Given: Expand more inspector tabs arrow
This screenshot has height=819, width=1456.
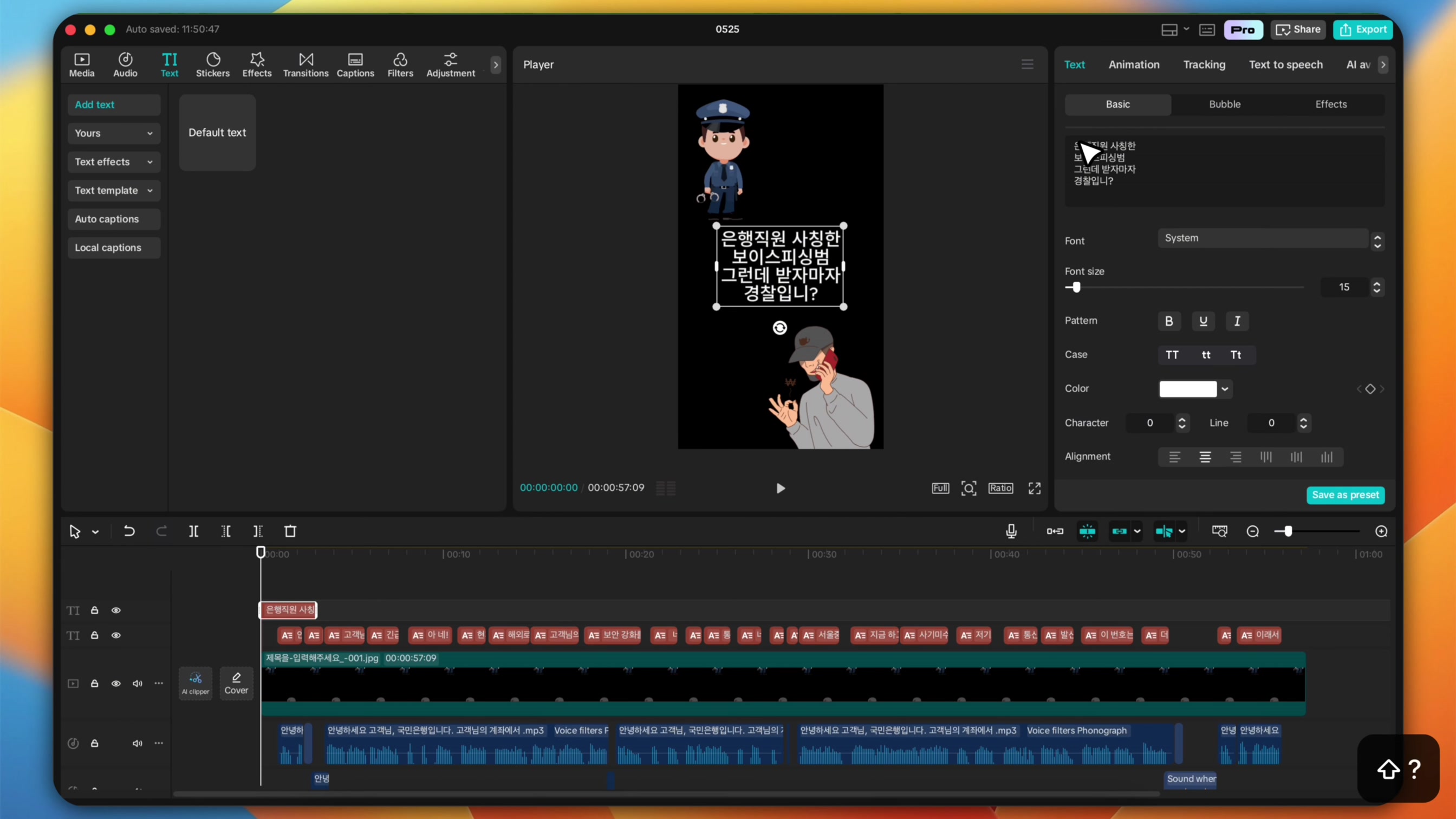Looking at the screenshot, I should tap(1383, 65).
